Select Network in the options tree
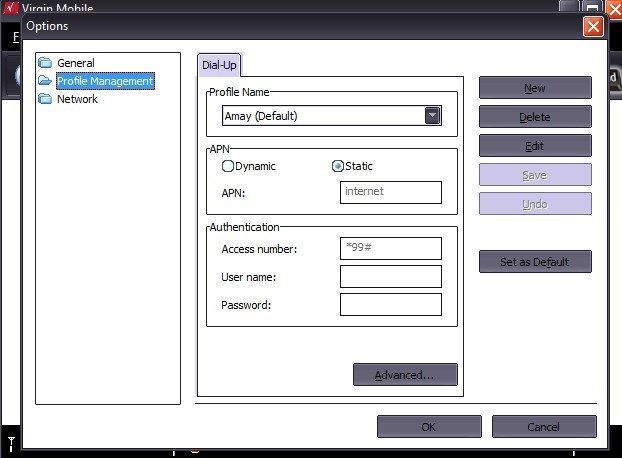 pos(77,99)
